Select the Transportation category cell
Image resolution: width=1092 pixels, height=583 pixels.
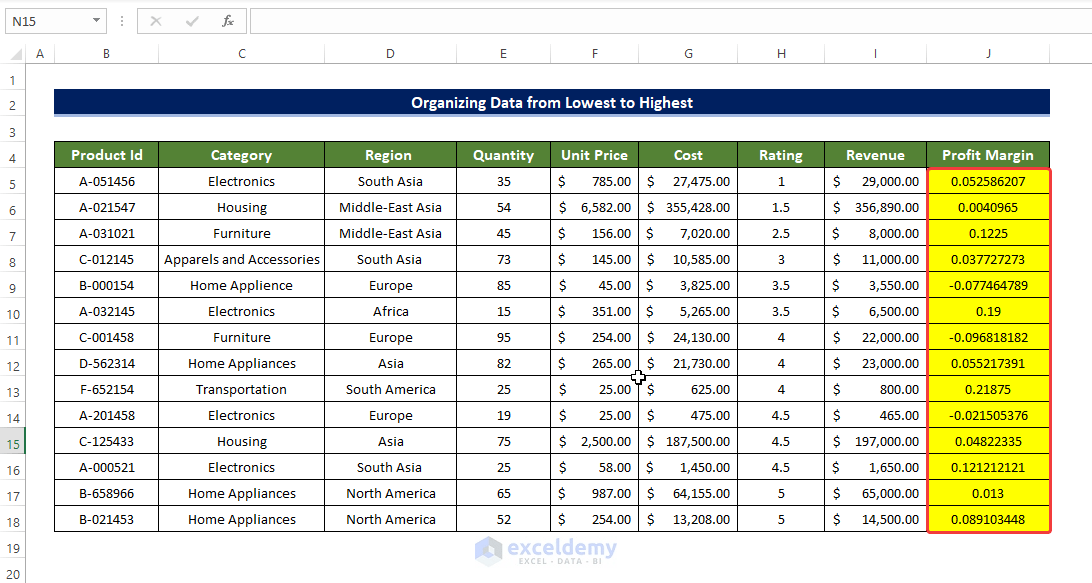[240, 389]
